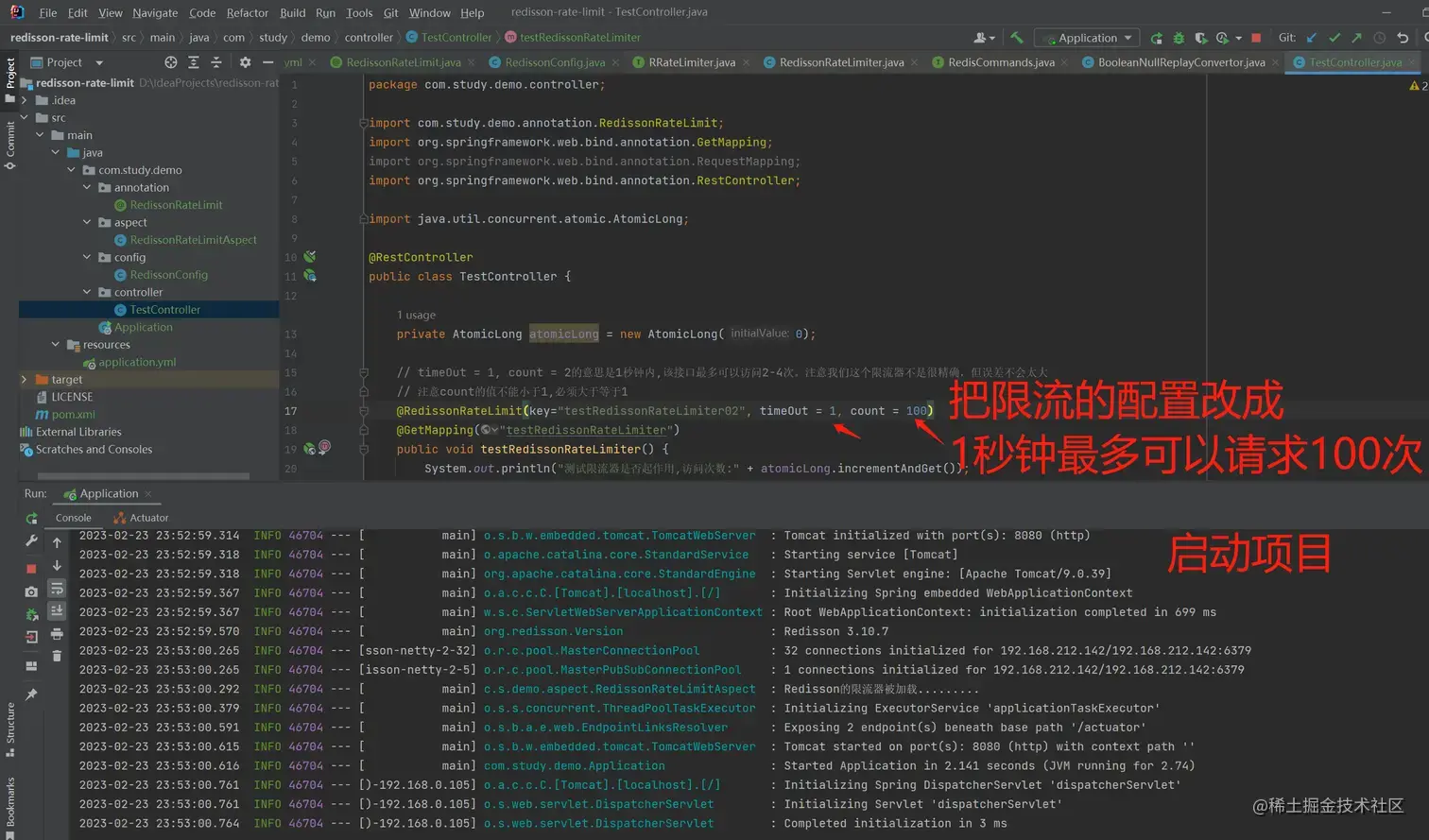Open run configuration wrench in Run panel
This screenshot has width=1429, height=840.
pyautogui.click(x=31, y=542)
